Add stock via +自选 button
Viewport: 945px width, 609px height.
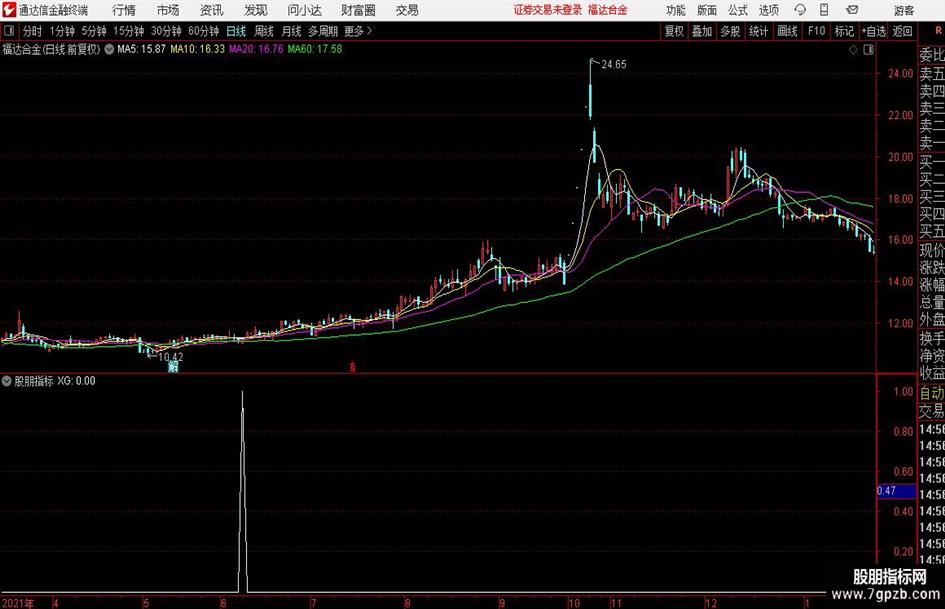pos(873,31)
